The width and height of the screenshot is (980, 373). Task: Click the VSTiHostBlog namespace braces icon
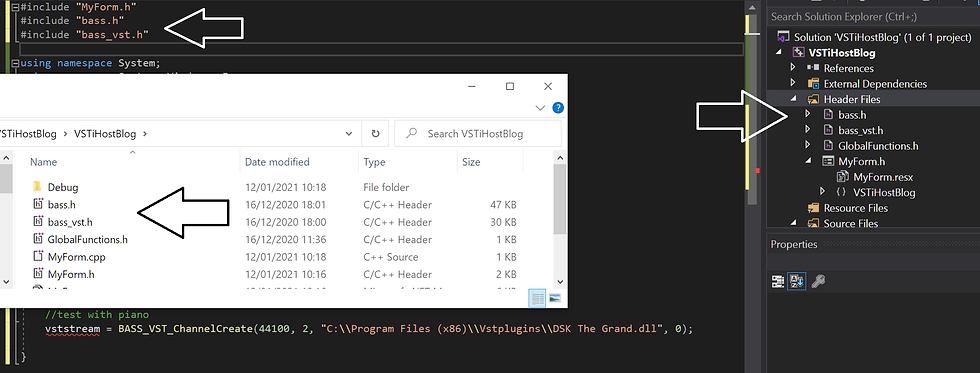pyautogui.click(x=842, y=192)
